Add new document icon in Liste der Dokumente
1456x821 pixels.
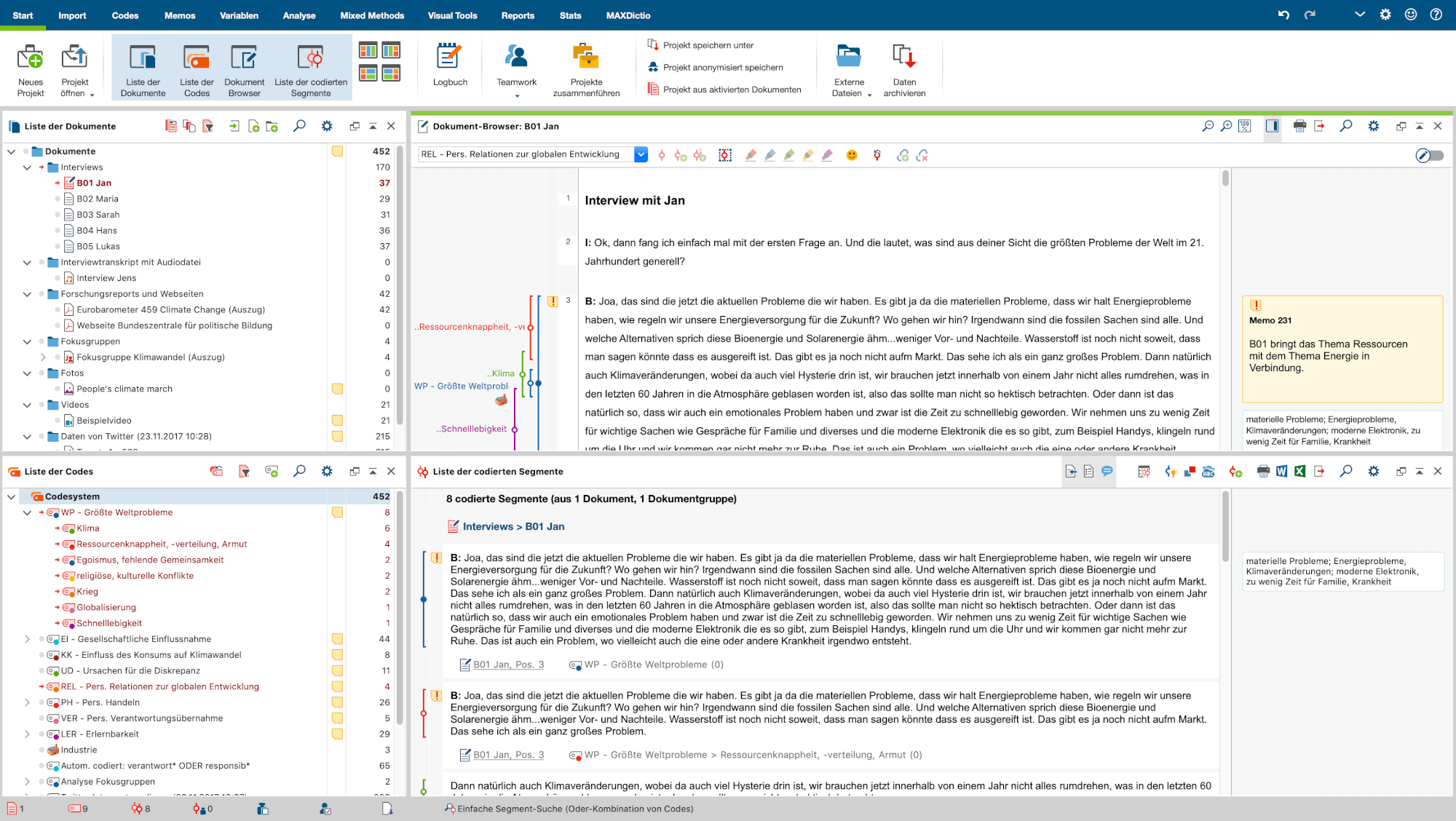click(253, 126)
